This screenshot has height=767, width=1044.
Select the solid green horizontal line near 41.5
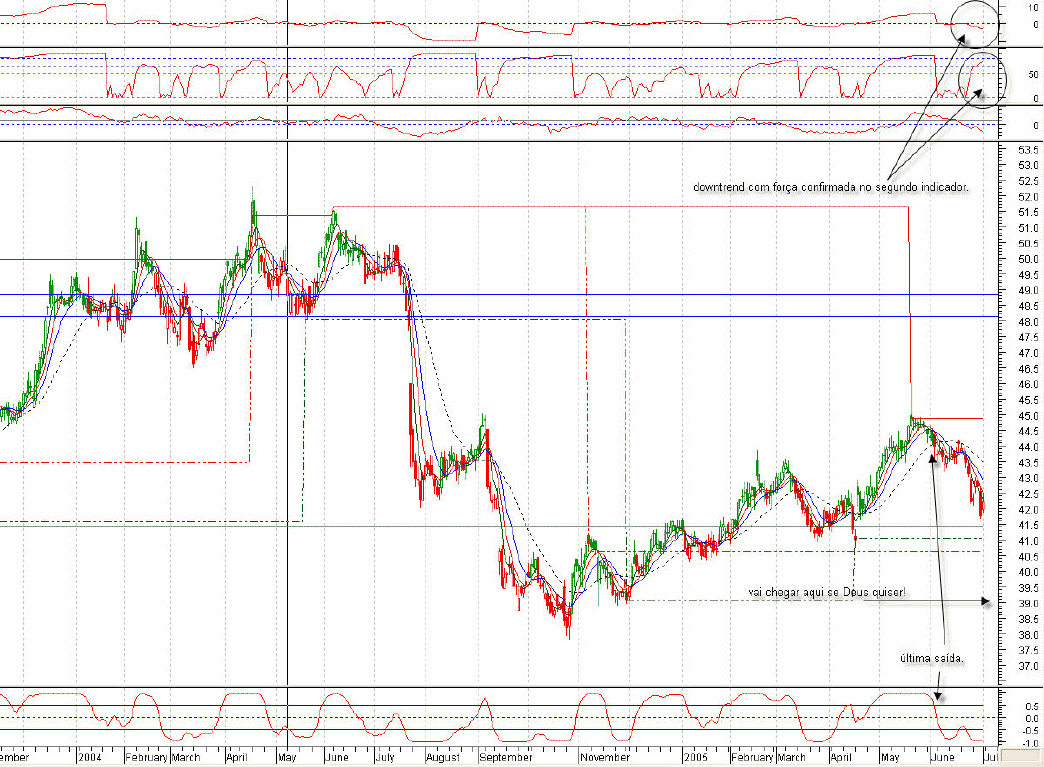[x=400, y=526]
